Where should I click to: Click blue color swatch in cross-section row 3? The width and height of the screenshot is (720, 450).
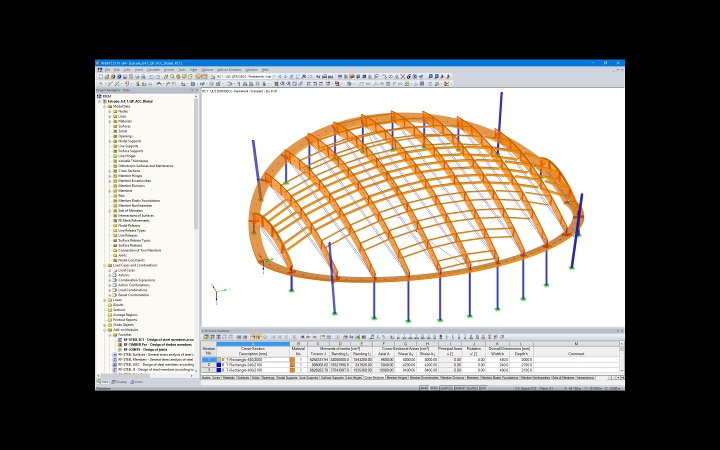(x=218, y=370)
